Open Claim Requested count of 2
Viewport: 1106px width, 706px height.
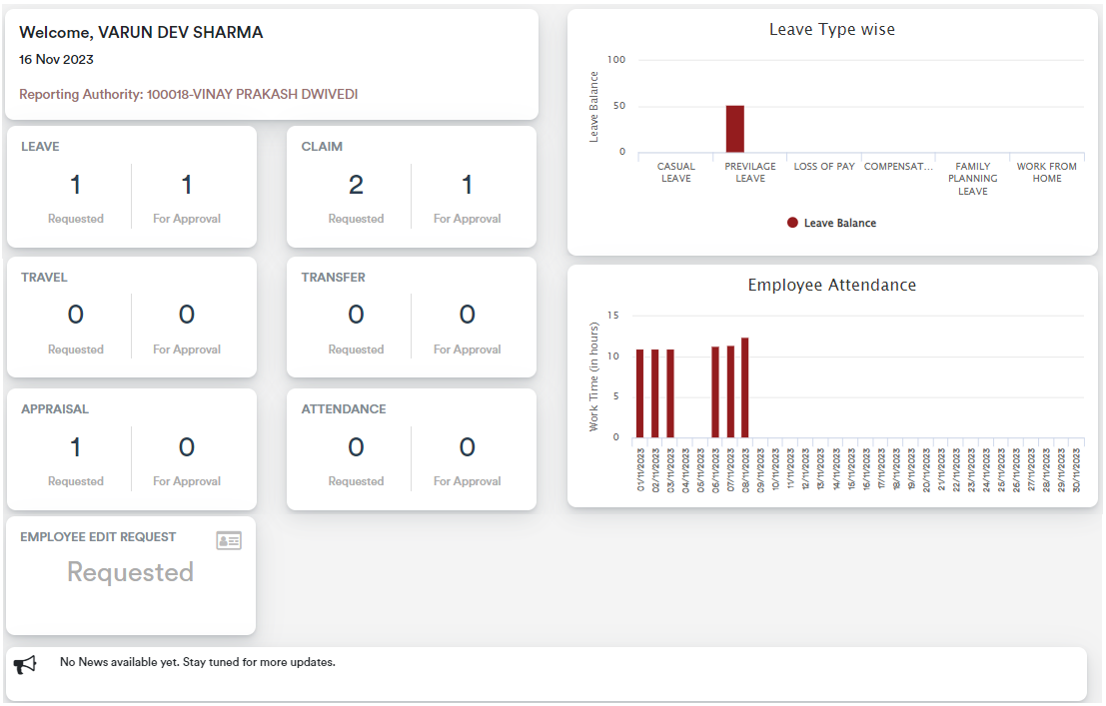356,185
